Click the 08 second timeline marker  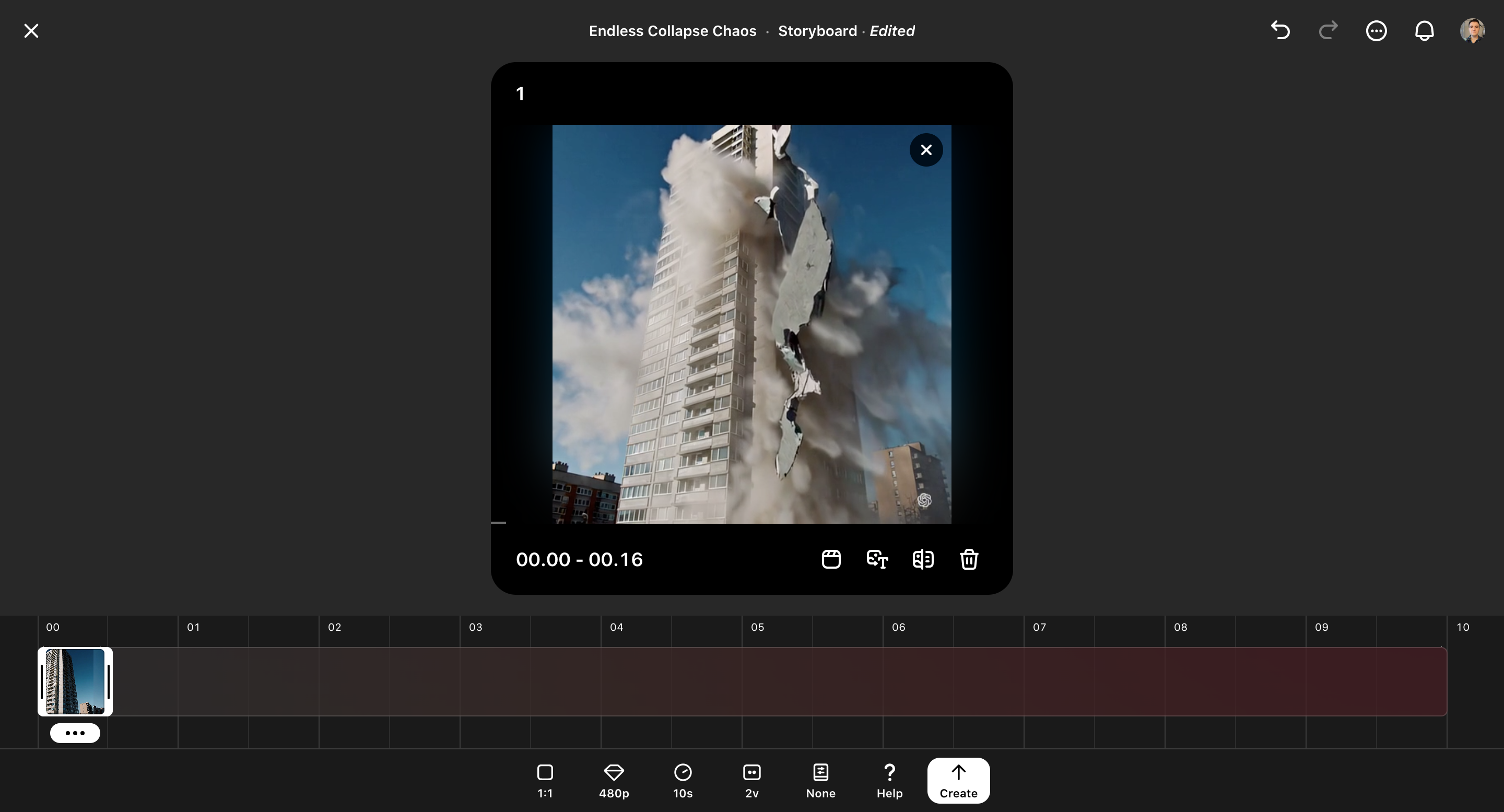coord(1180,627)
